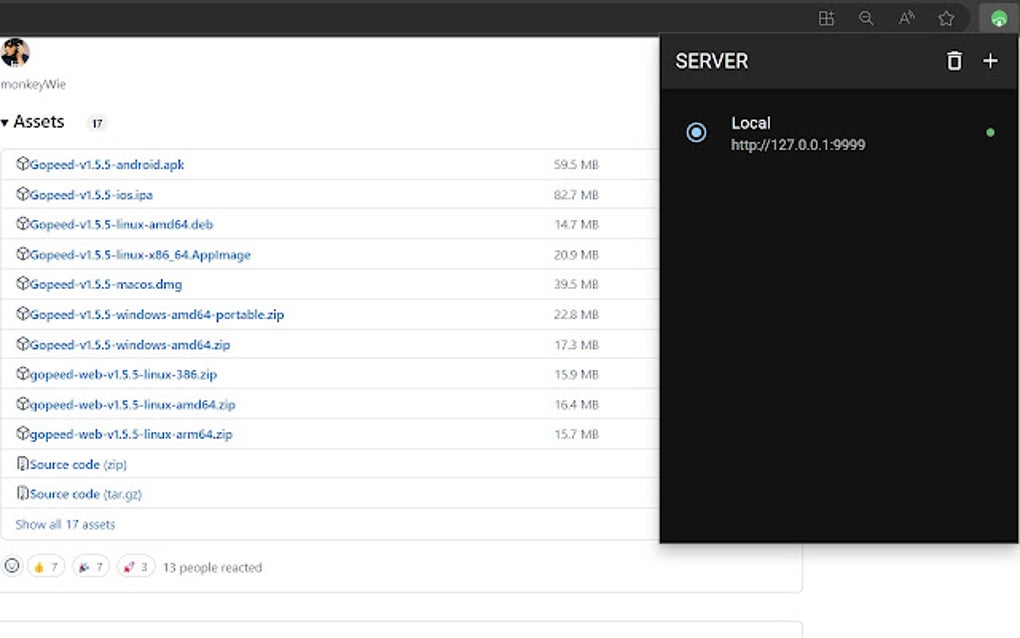Add a new server with plus icon
Screen dimensions: 1020x638
990,61
